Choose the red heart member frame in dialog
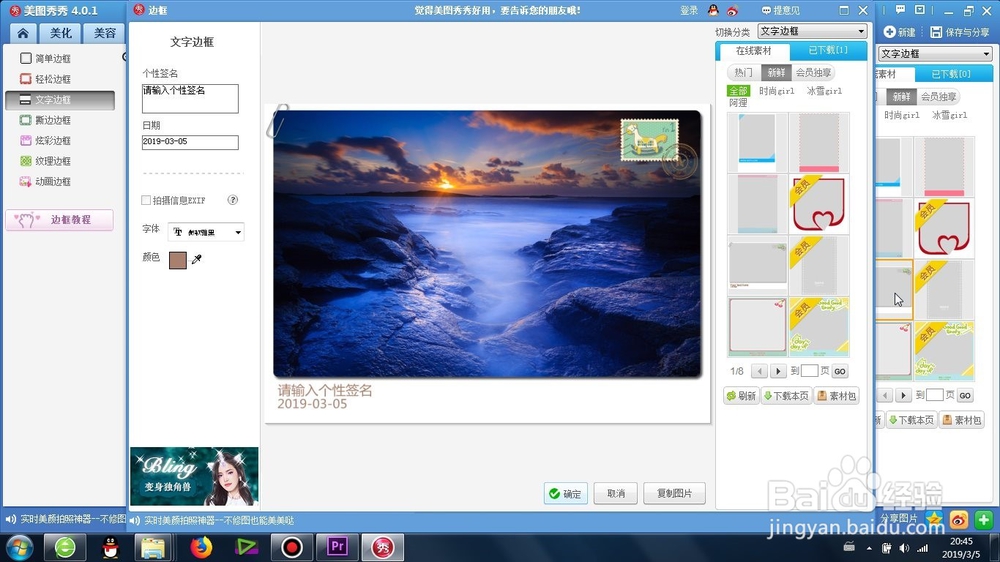1000x562 pixels. click(819, 204)
